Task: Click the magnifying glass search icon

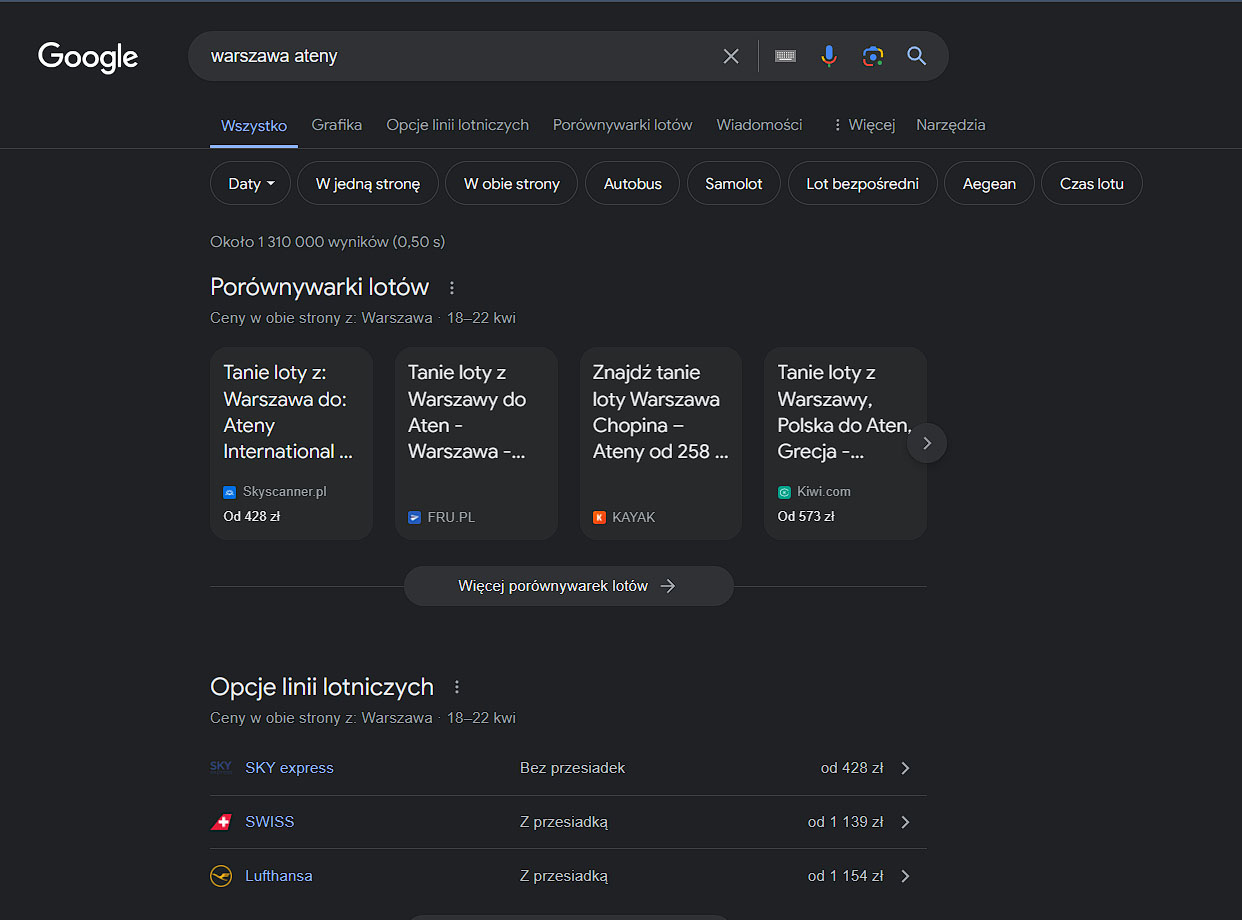Action: click(917, 56)
